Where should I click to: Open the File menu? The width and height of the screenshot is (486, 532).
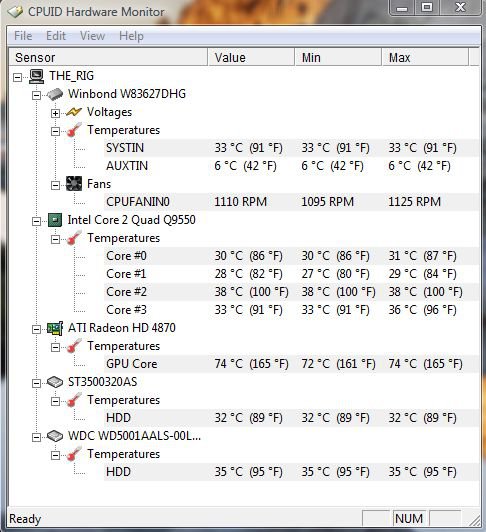click(x=23, y=36)
